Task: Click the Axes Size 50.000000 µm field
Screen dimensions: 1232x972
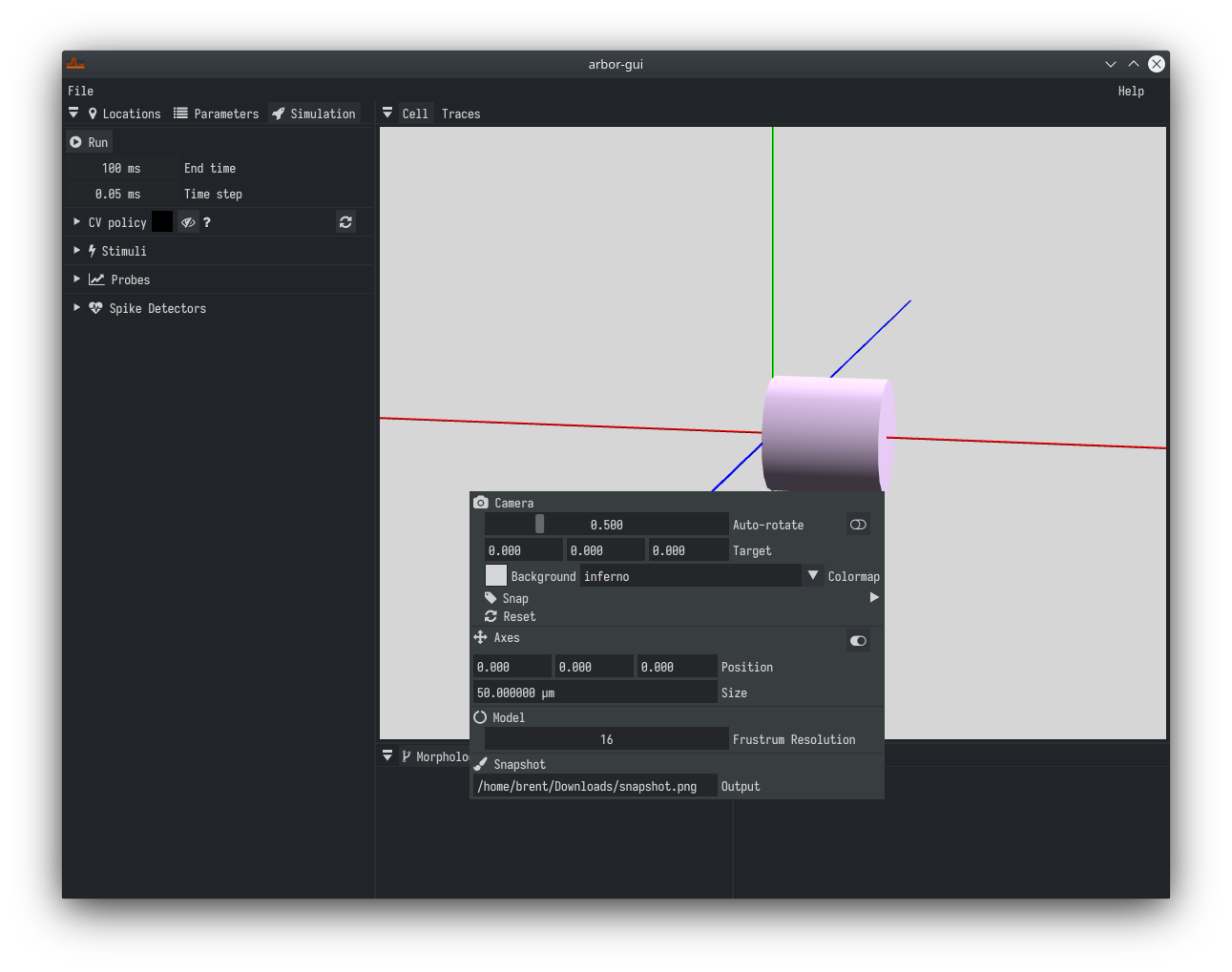Action: [595, 693]
